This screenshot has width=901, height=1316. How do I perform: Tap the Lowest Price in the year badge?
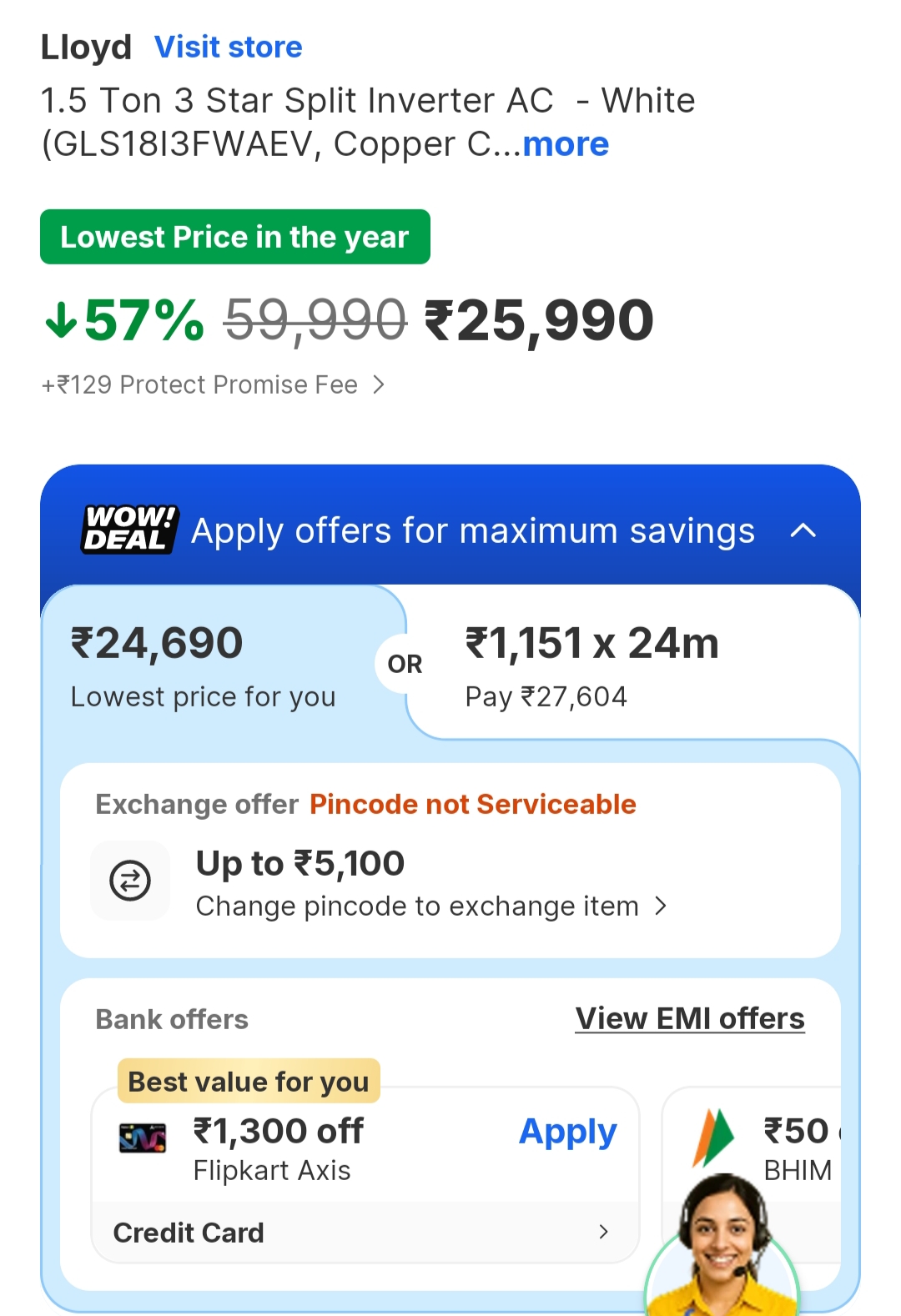tap(235, 237)
